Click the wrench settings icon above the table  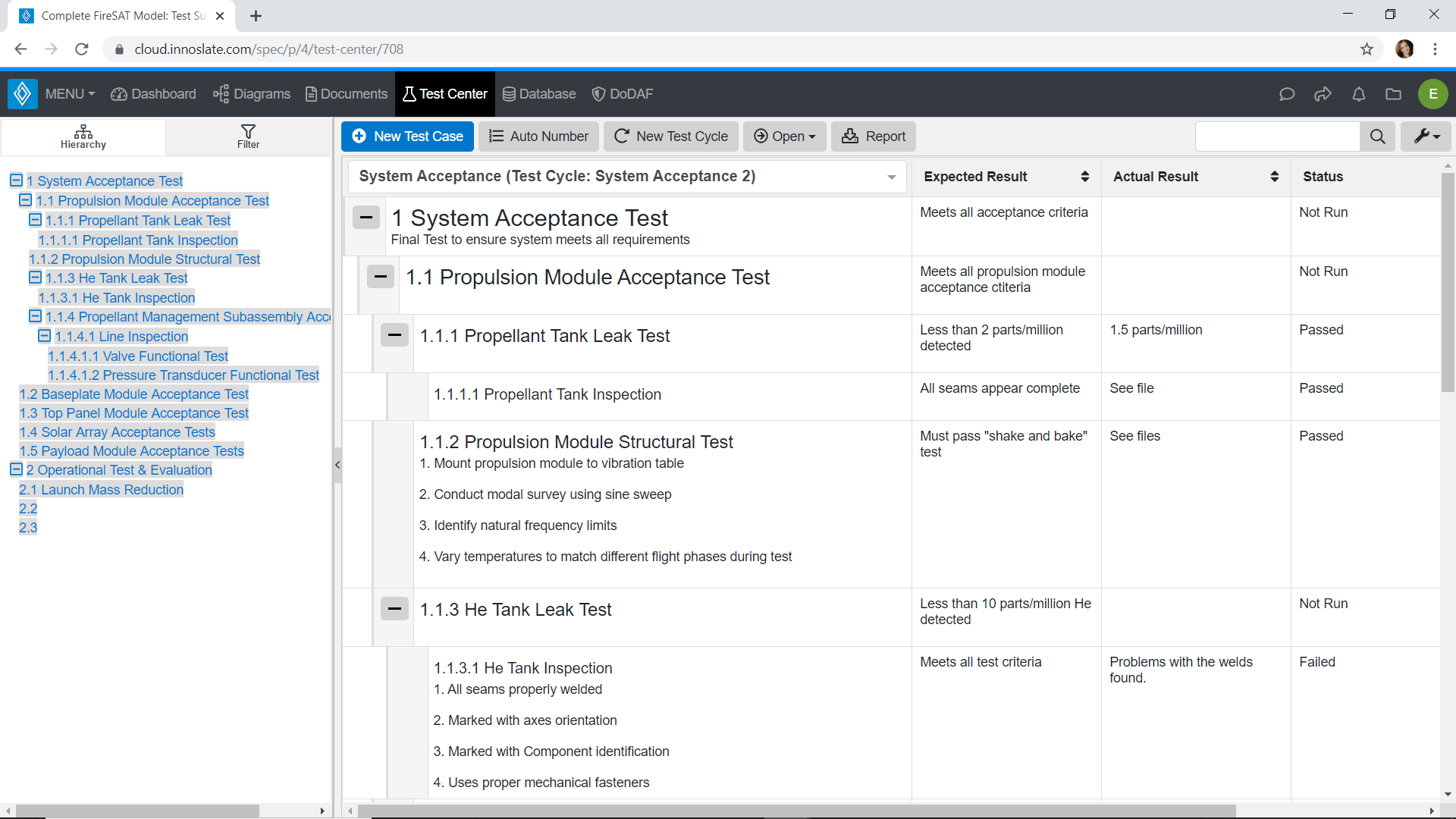click(x=1426, y=136)
